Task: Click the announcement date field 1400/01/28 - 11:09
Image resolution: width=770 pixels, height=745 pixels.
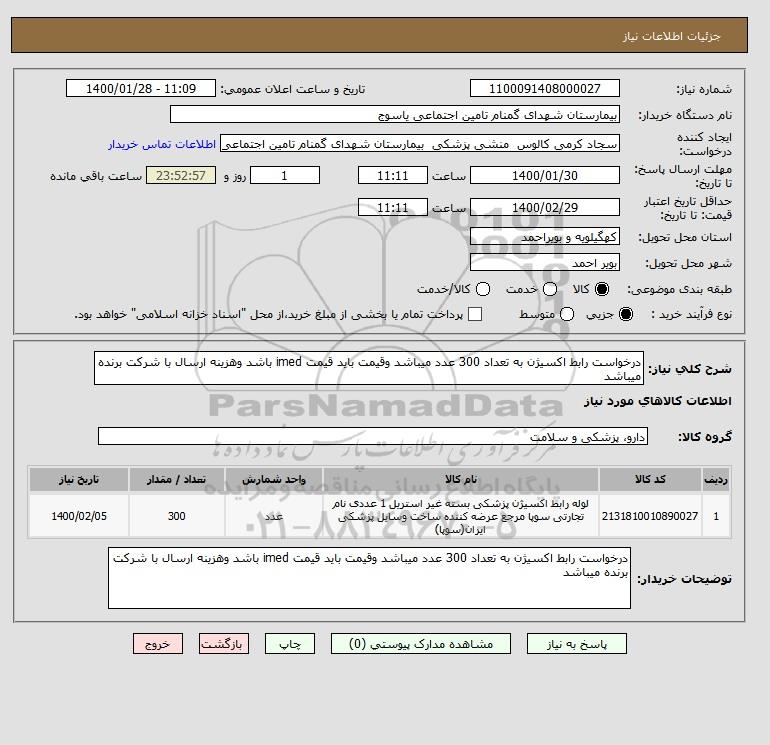Action: pos(141,88)
